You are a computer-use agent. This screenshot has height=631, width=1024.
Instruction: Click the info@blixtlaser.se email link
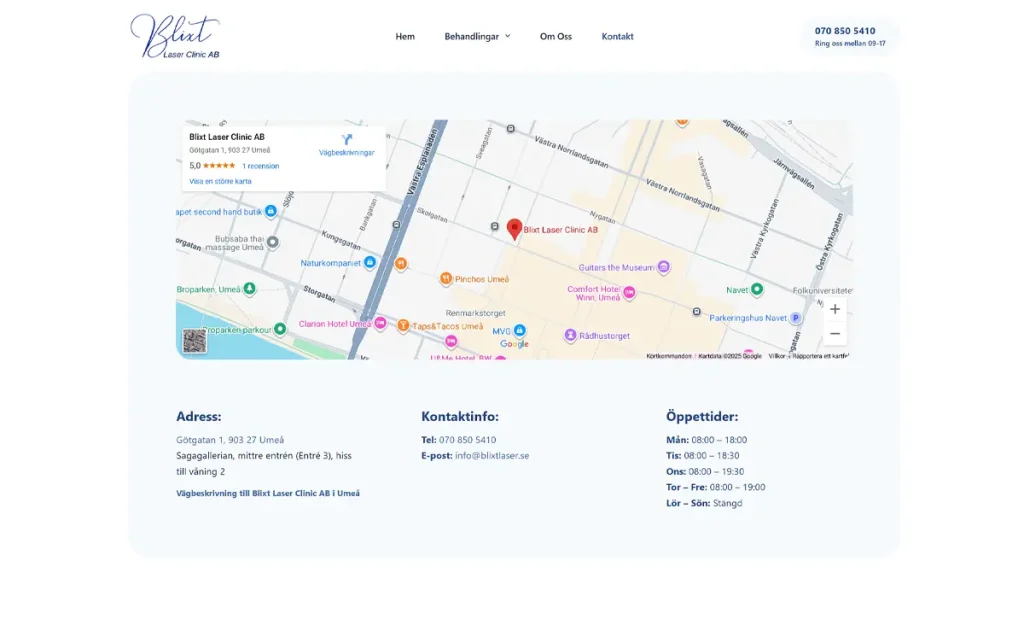point(492,455)
